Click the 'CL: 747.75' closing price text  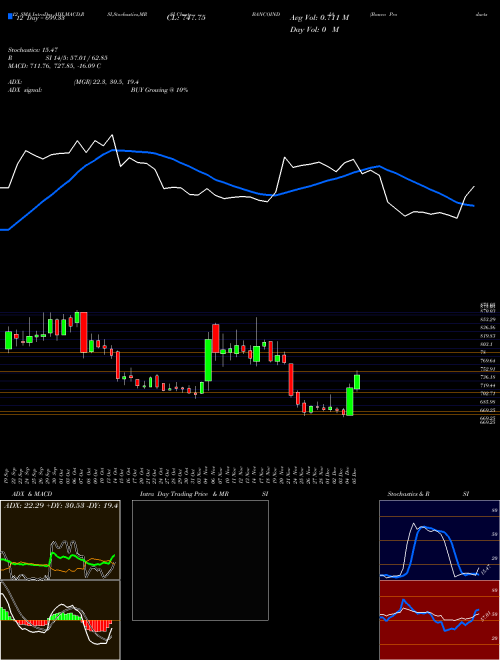(x=188, y=18)
